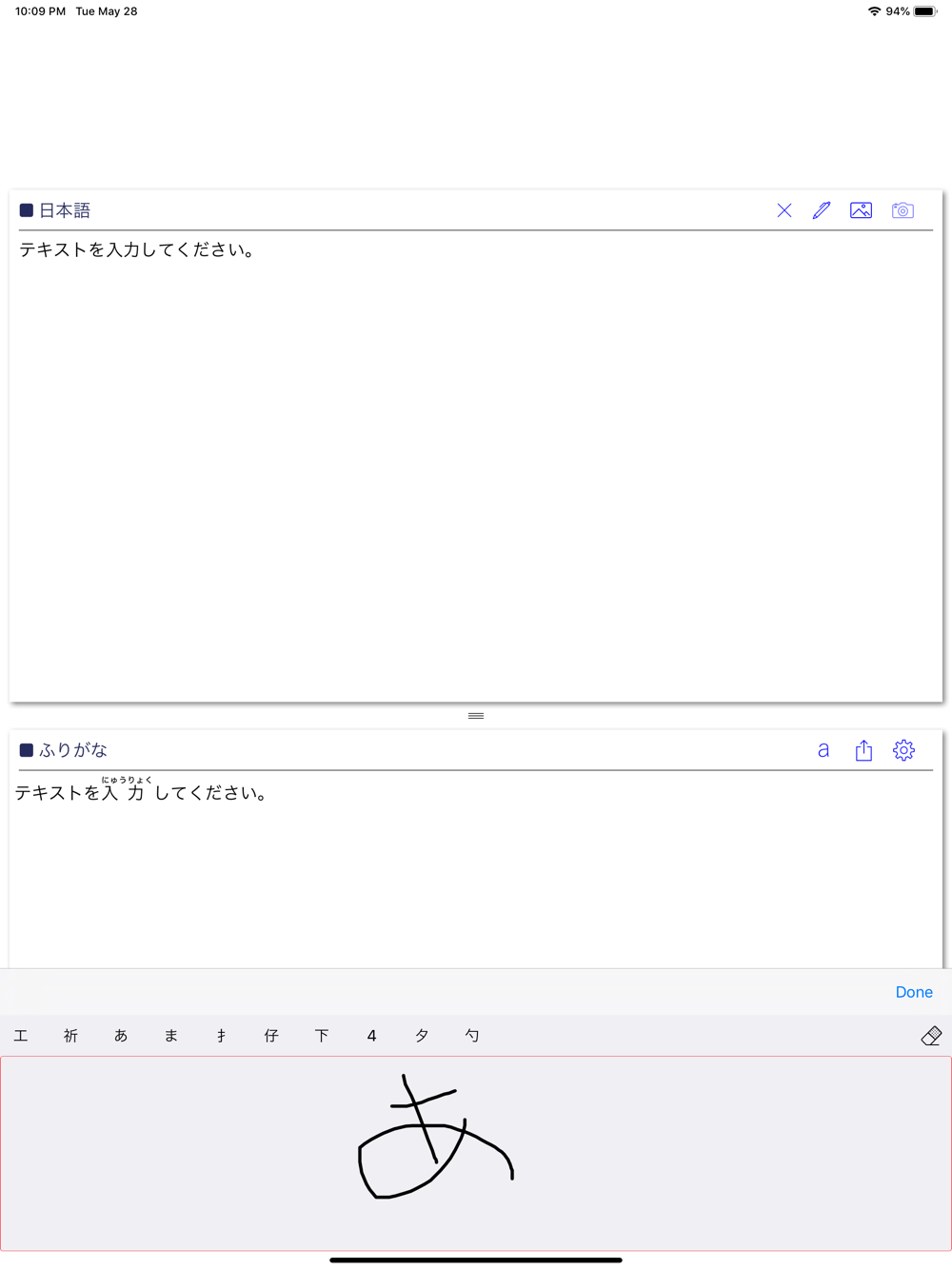Tap the handwriting drawing canvas
The width and height of the screenshot is (952, 1270).
[x=476, y=1153]
